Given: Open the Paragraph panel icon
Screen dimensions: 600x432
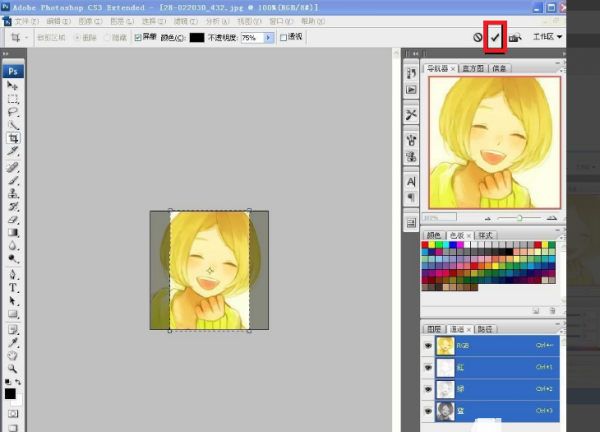Looking at the screenshot, I should tap(411, 197).
